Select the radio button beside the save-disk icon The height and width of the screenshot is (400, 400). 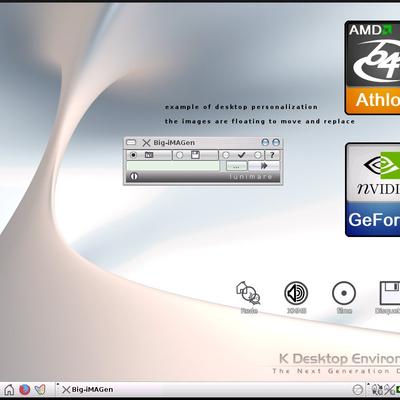coord(180,155)
